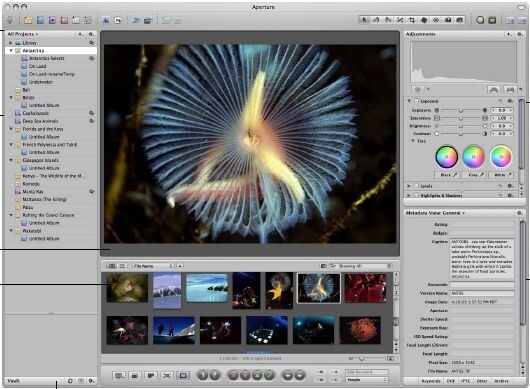Switch browser to grid view
The image size is (530, 389).
click(x=111, y=266)
